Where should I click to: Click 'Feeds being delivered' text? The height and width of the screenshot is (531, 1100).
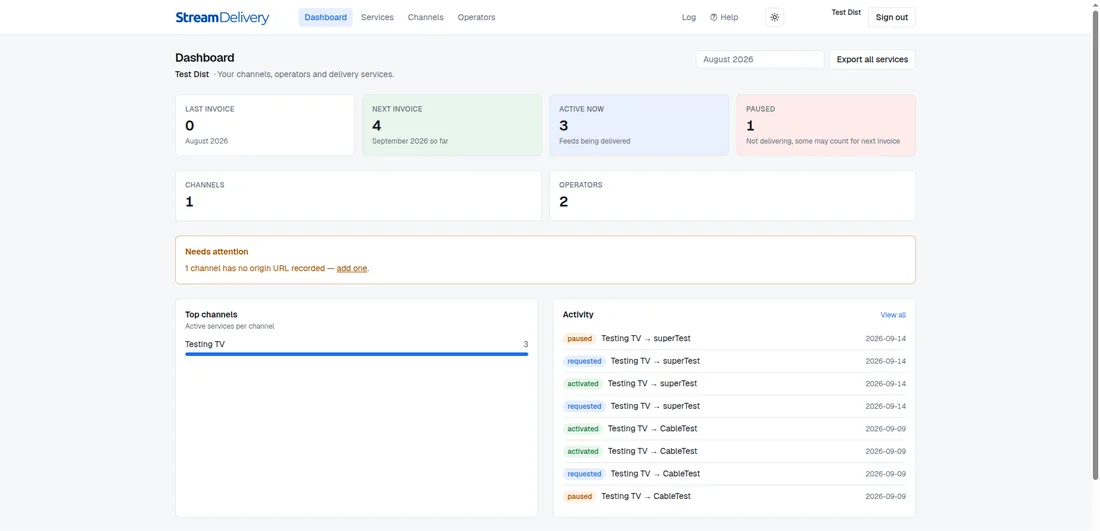(x=594, y=141)
